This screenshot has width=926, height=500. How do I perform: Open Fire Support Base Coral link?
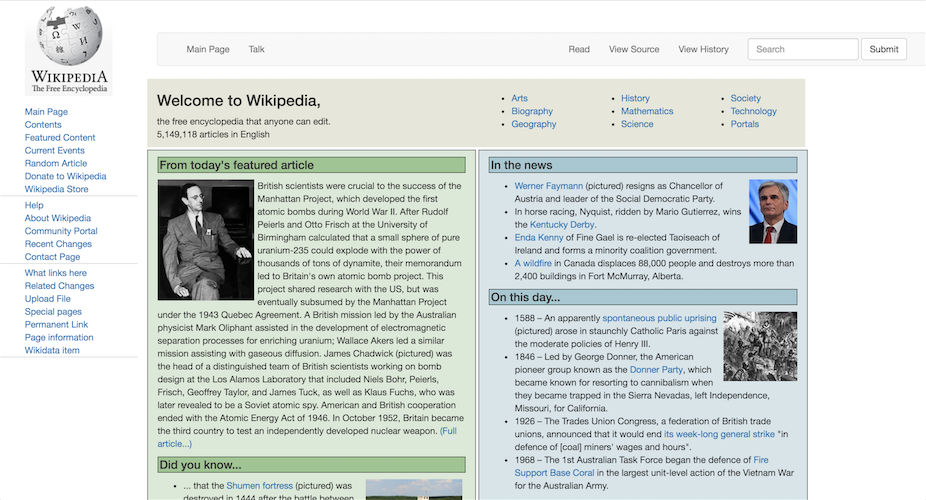(x=642, y=466)
